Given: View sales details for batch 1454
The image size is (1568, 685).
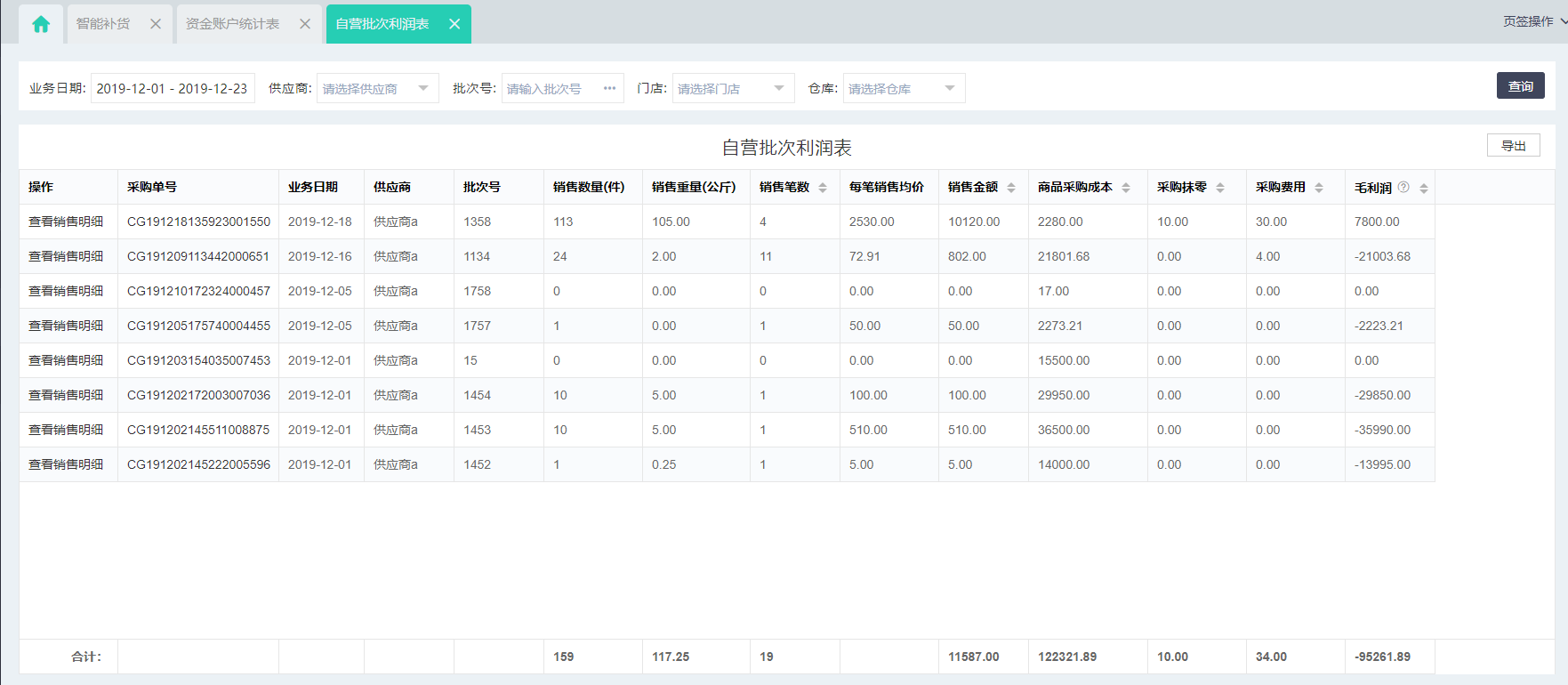Looking at the screenshot, I should pyautogui.click(x=66, y=395).
